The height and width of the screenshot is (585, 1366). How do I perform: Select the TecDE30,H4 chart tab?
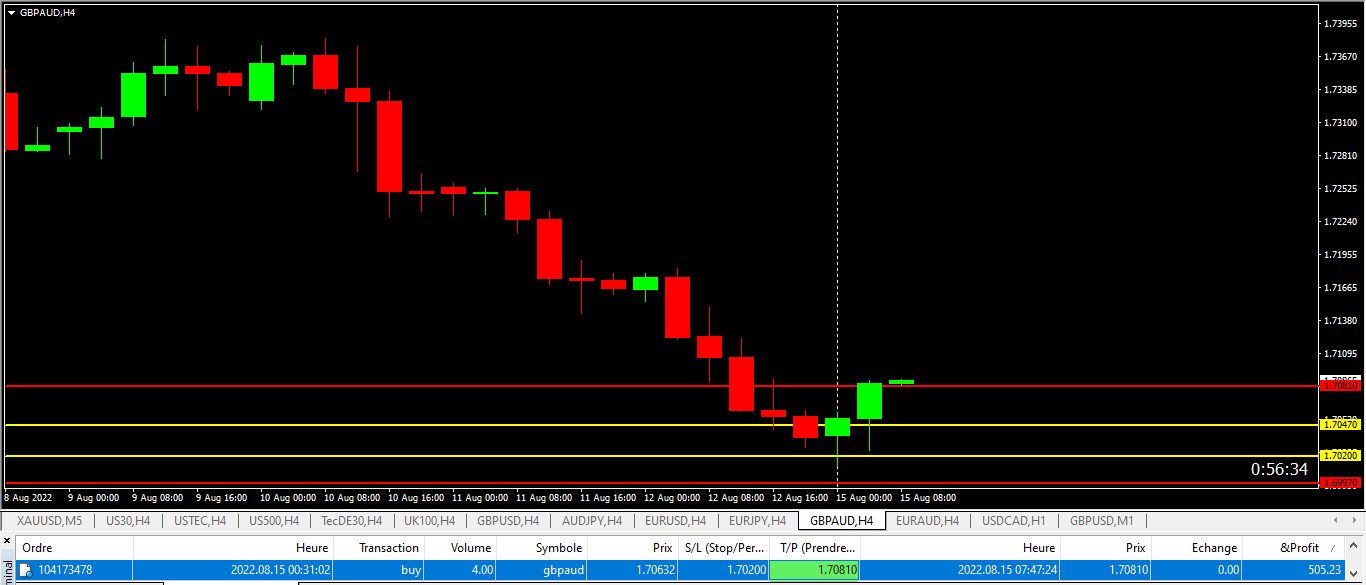(x=351, y=521)
